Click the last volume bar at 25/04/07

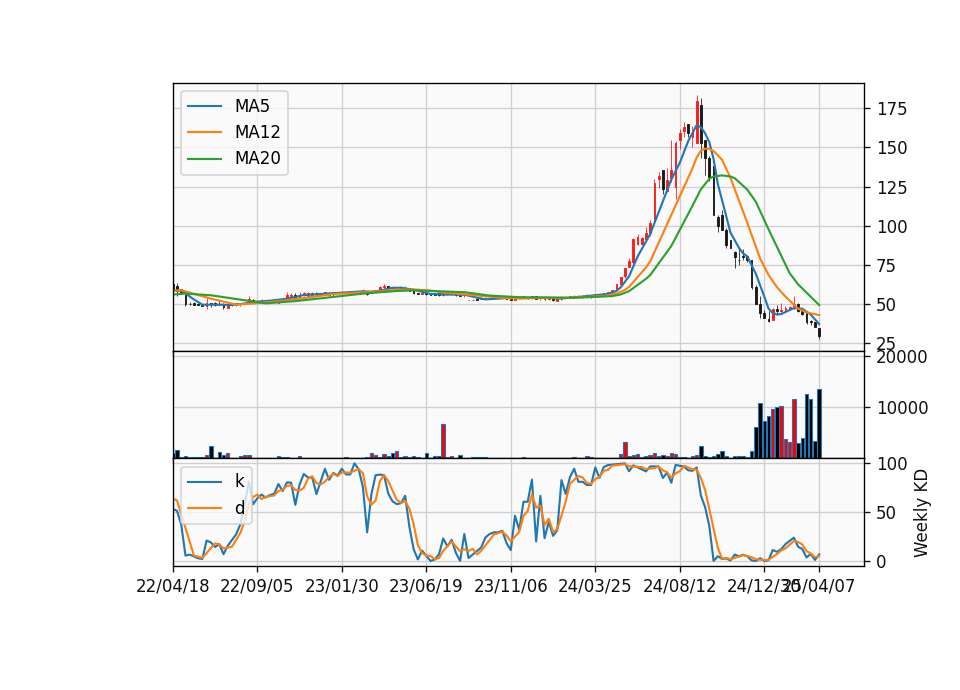click(x=819, y=424)
